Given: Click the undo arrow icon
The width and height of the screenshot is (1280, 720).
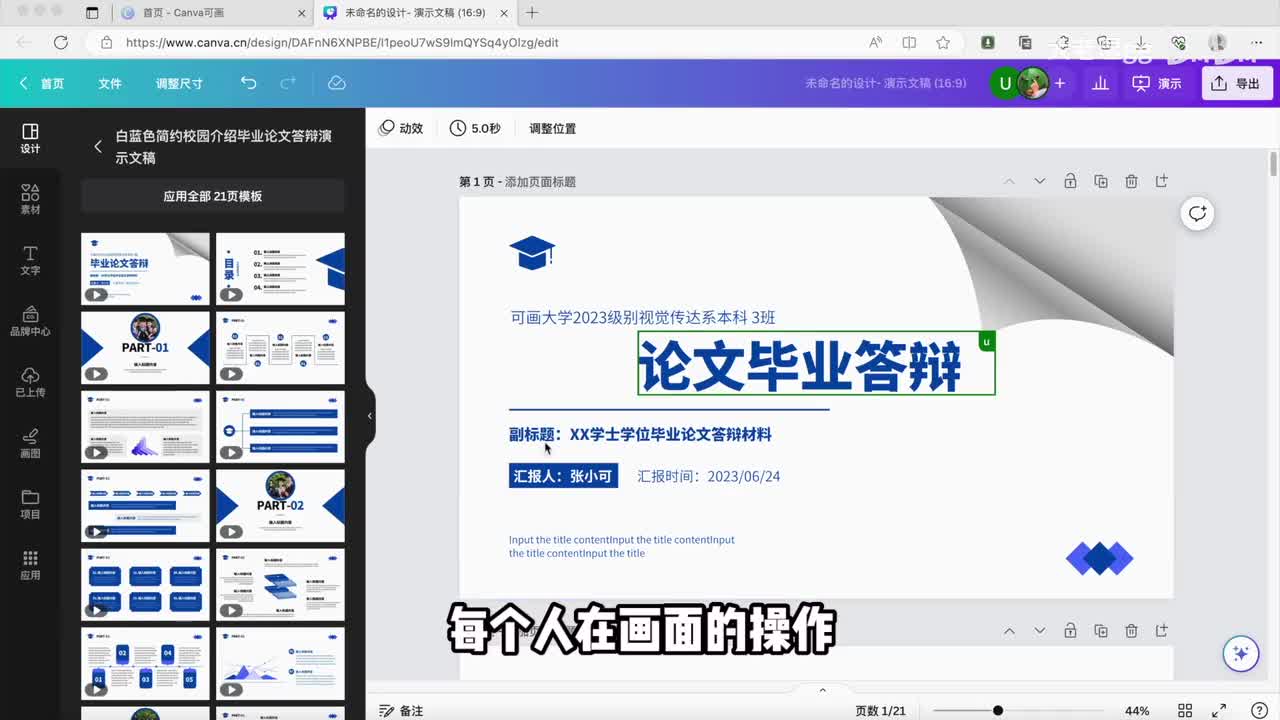Looking at the screenshot, I should tap(248, 83).
